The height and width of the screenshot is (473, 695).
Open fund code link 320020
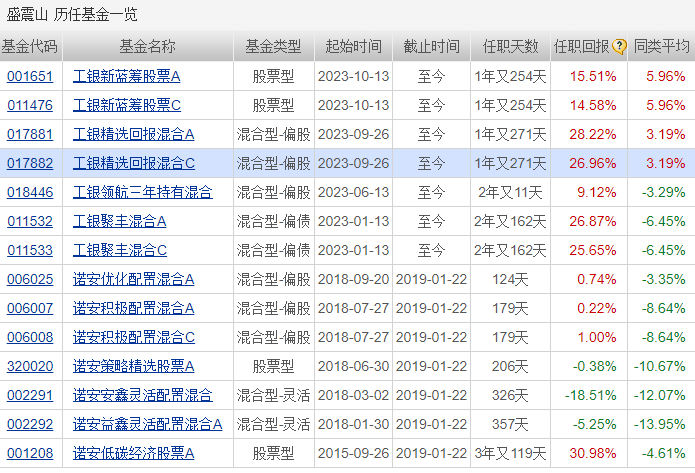point(30,366)
